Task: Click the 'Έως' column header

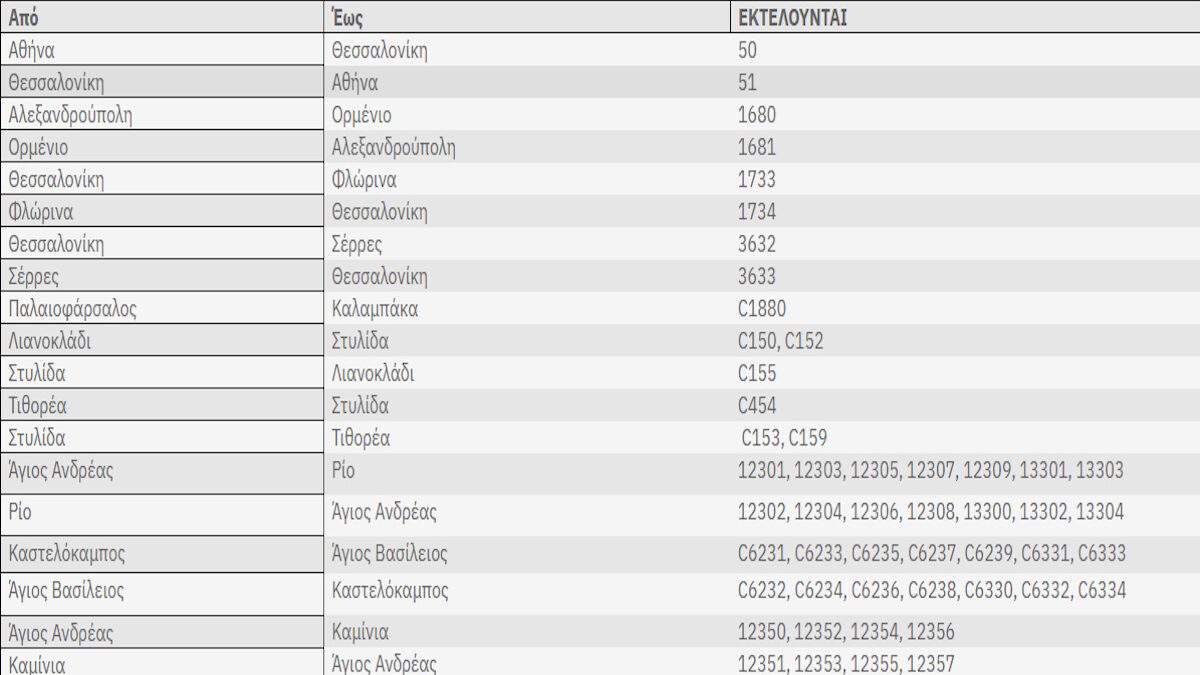Action: pyautogui.click(x=346, y=18)
